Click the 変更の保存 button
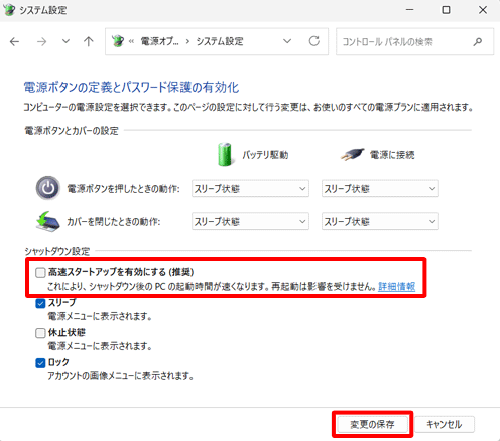The height and width of the screenshot is (441, 500). [x=373, y=424]
